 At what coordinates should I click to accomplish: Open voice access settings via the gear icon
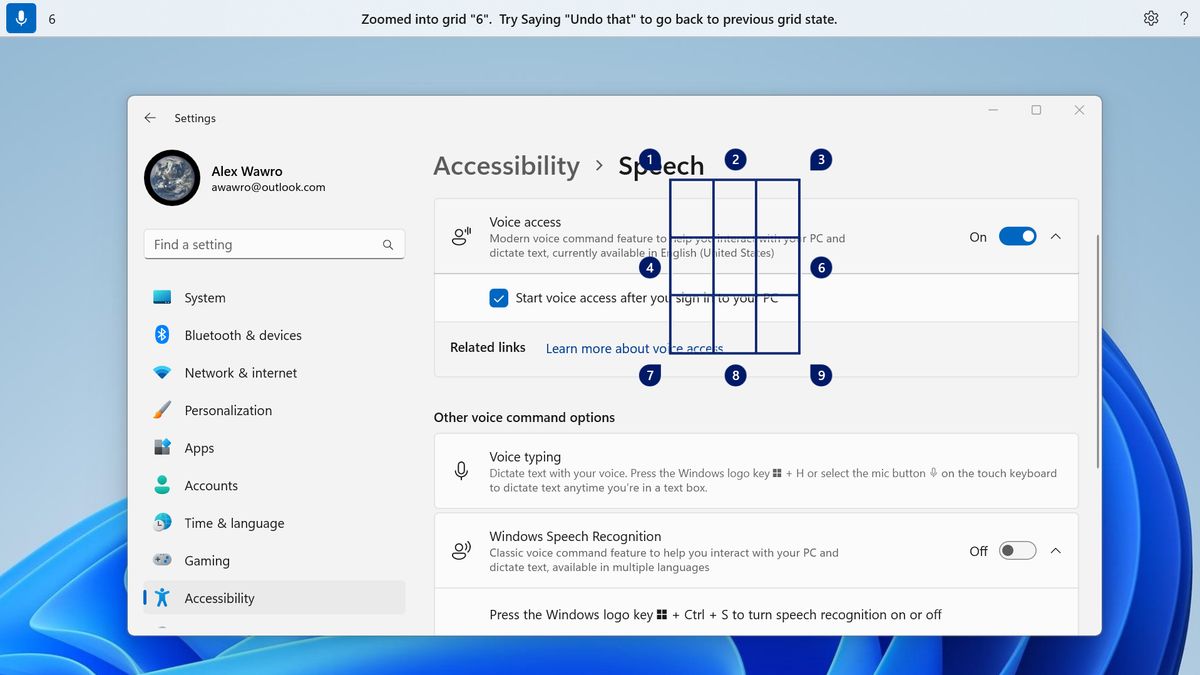(x=1151, y=18)
